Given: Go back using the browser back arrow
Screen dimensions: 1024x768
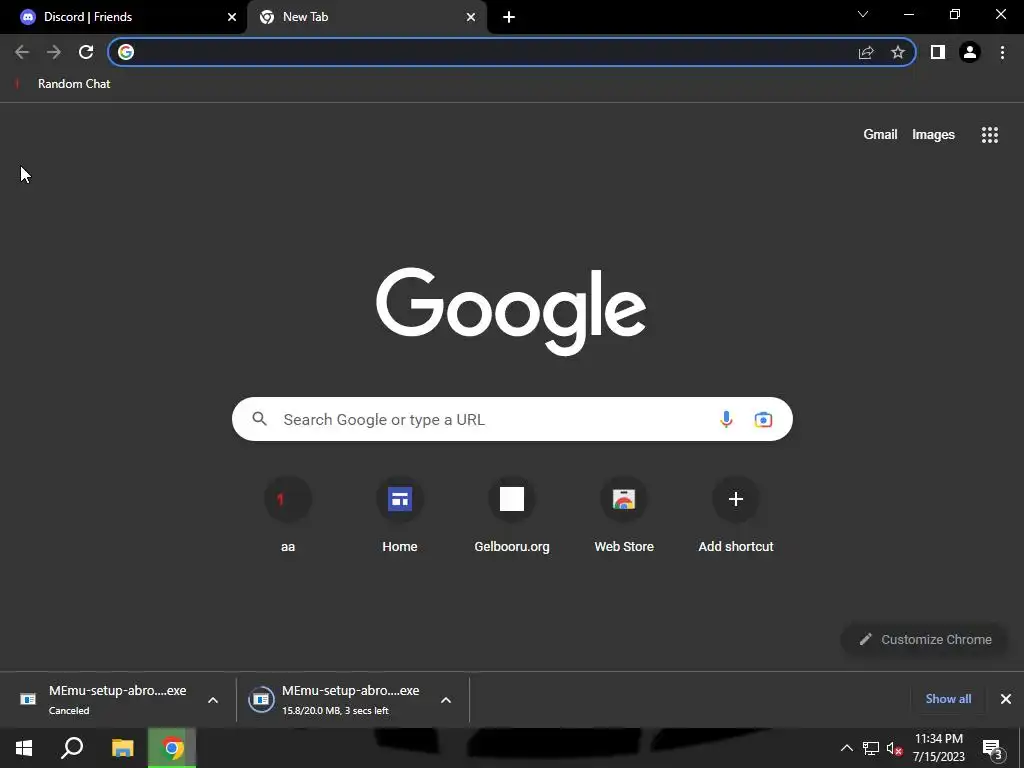Looking at the screenshot, I should 22,52.
